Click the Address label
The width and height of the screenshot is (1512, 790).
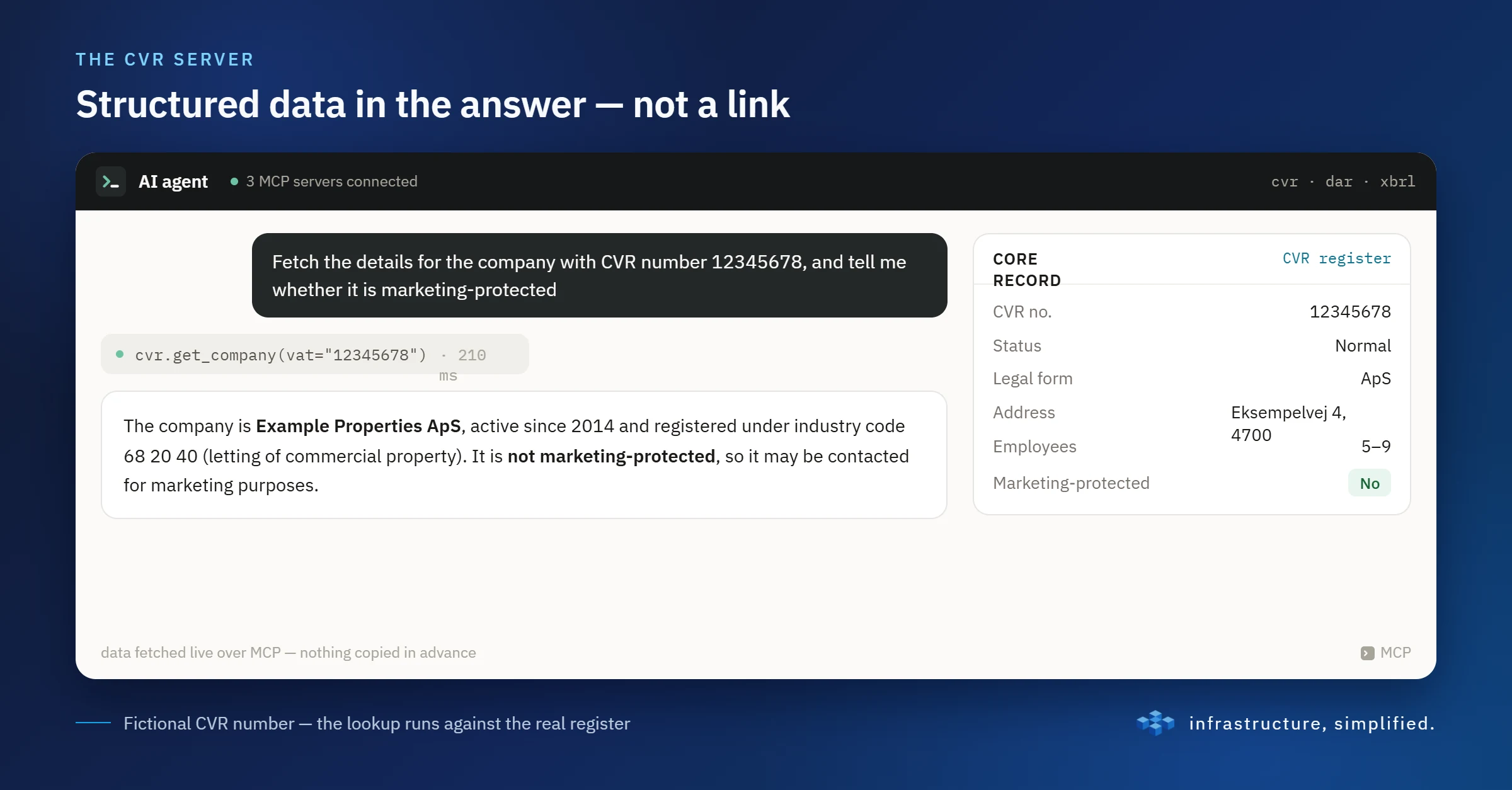tap(1024, 413)
